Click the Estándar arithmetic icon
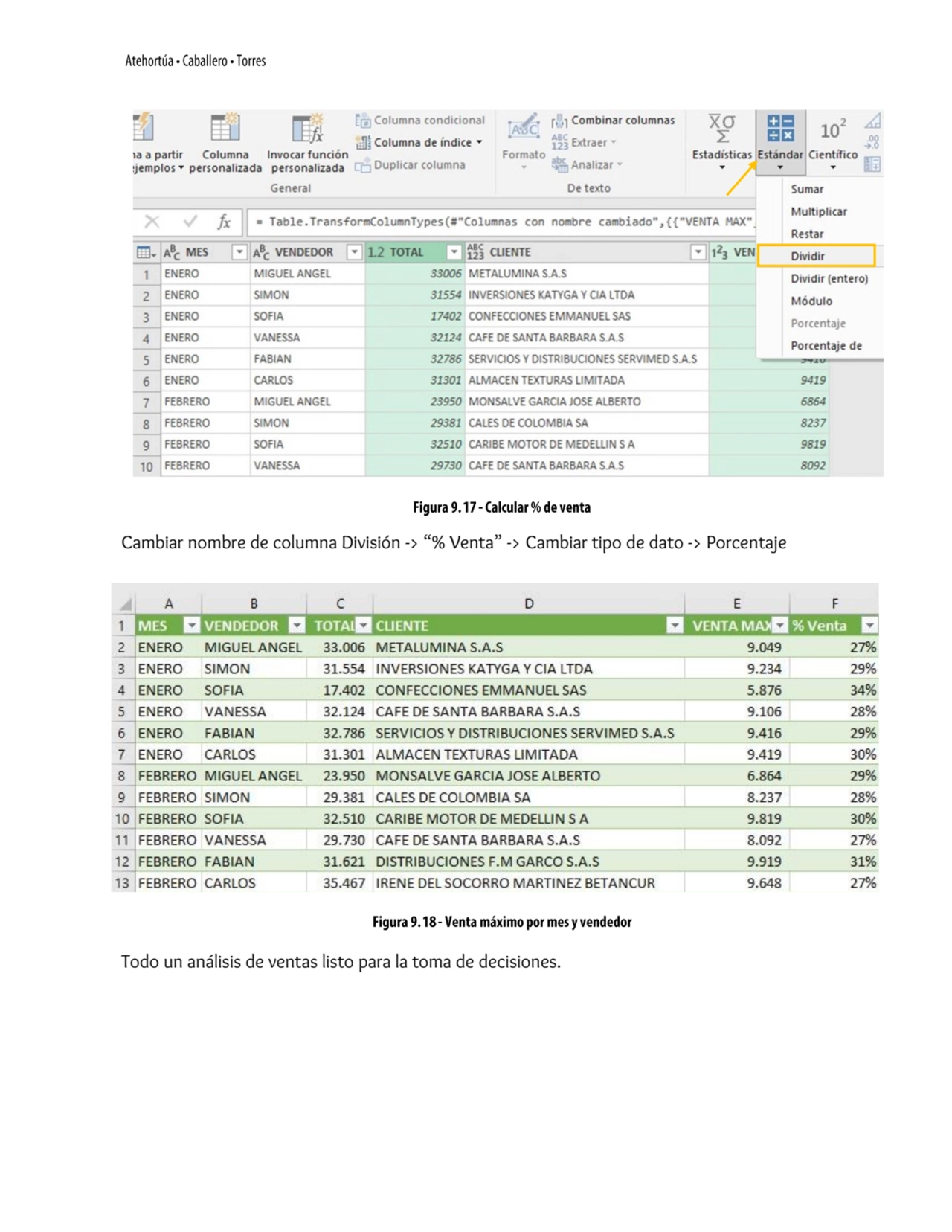The image size is (952, 1232). [780, 128]
